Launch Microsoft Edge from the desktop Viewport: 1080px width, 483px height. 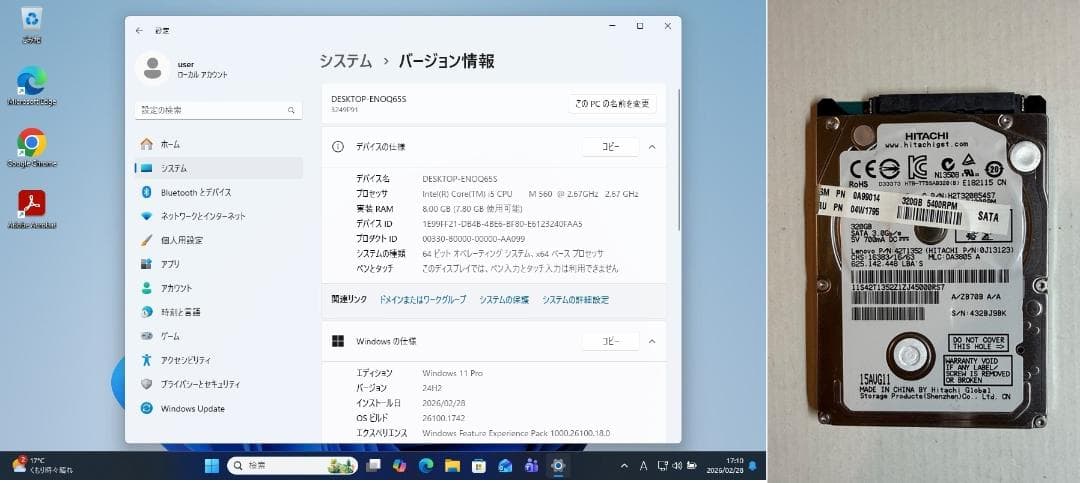click(x=32, y=86)
